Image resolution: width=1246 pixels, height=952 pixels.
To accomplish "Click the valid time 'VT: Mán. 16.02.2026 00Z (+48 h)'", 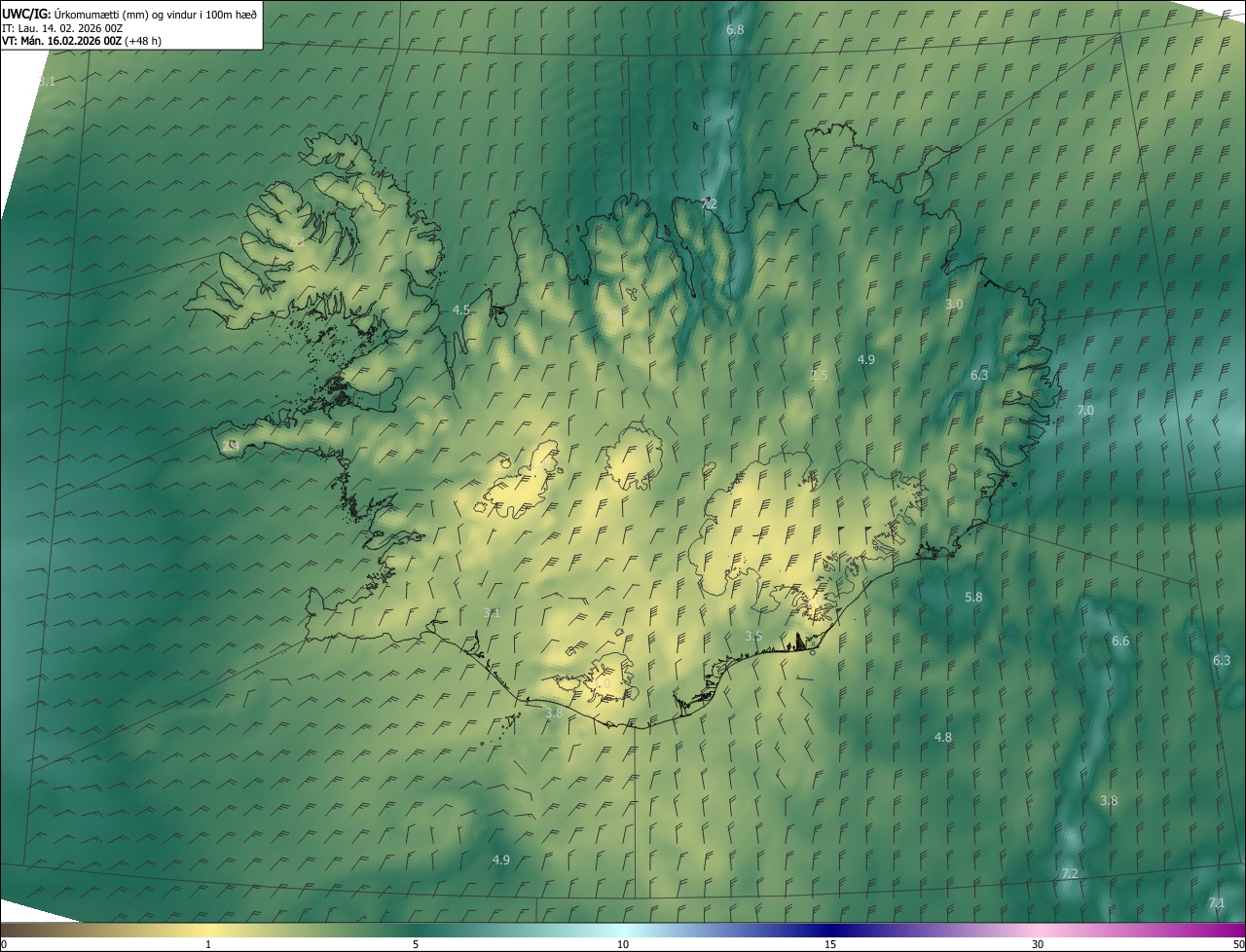I will 82,41.
